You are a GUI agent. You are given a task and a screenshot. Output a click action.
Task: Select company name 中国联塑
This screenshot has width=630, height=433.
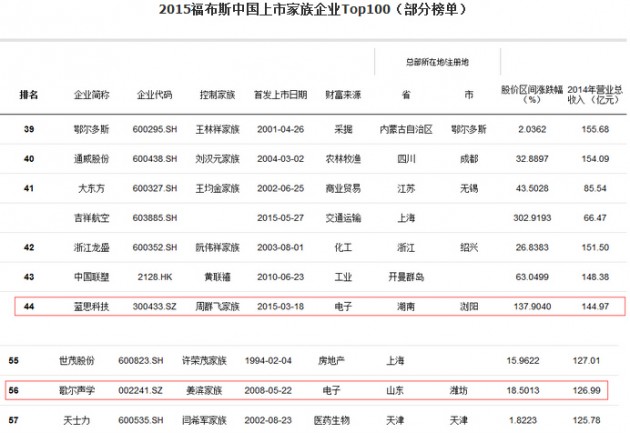tap(92, 277)
